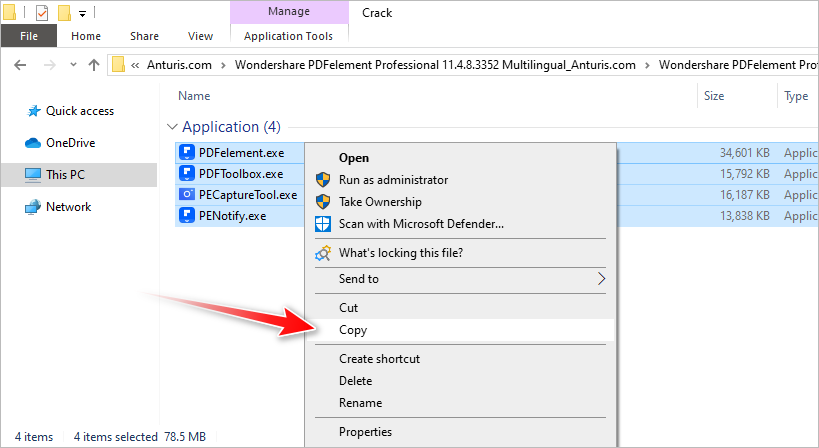
Task: Click the OneDrive cloud icon
Action: [x=32, y=143]
